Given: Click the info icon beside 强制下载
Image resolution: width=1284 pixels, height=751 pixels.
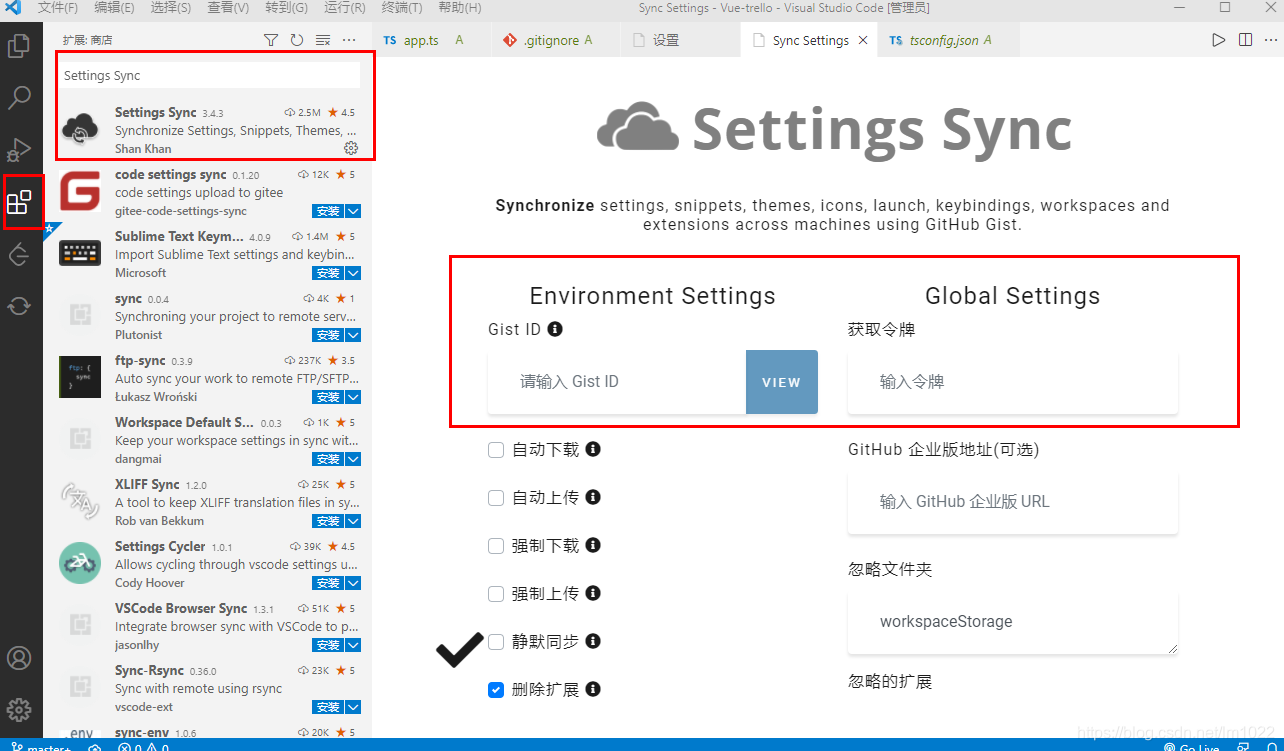Looking at the screenshot, I should point(593,545).
